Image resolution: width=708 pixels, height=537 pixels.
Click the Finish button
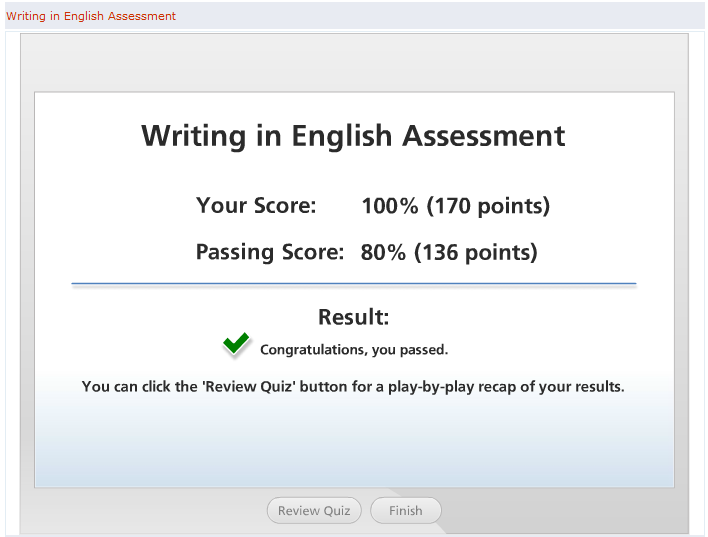coord(405,510)
